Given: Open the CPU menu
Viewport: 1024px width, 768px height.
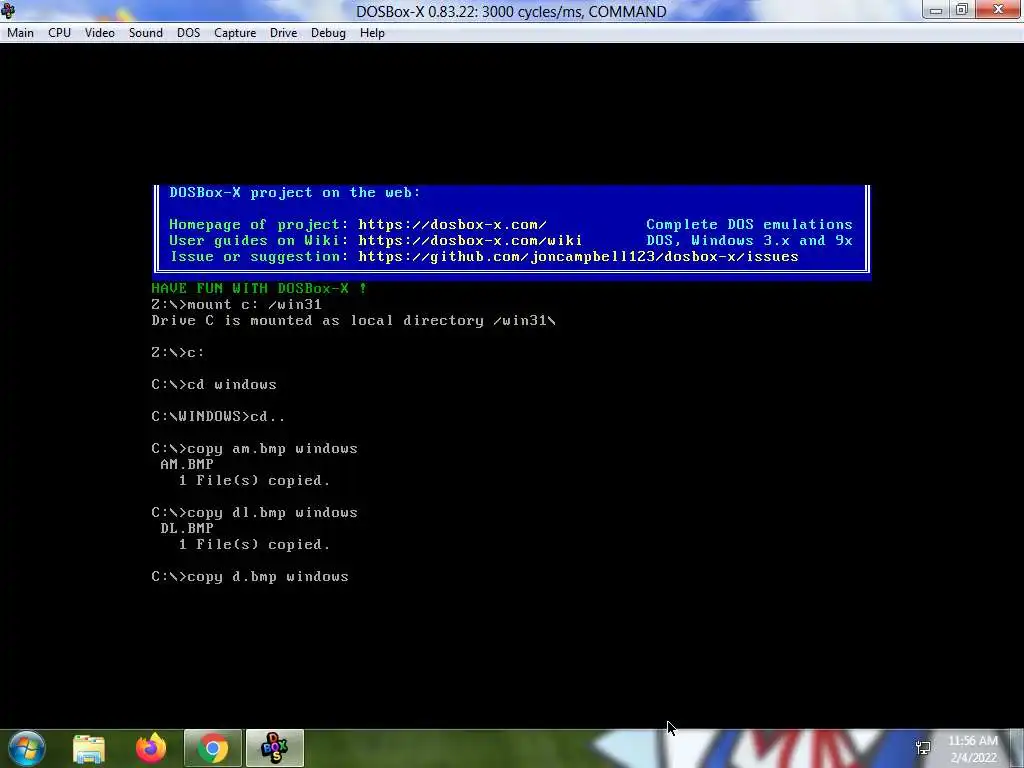Looking at the screenshot, I should [59, 33].
